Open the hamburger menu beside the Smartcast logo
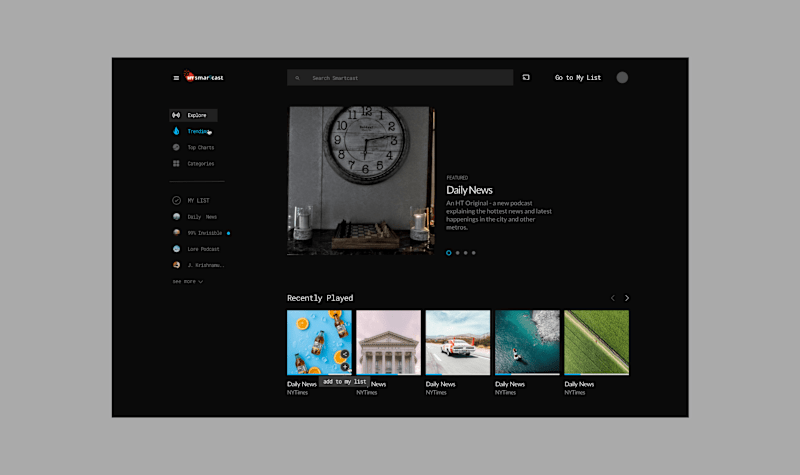Image resolution: width=800 pixels, height=475 pixels. (176, 78)
